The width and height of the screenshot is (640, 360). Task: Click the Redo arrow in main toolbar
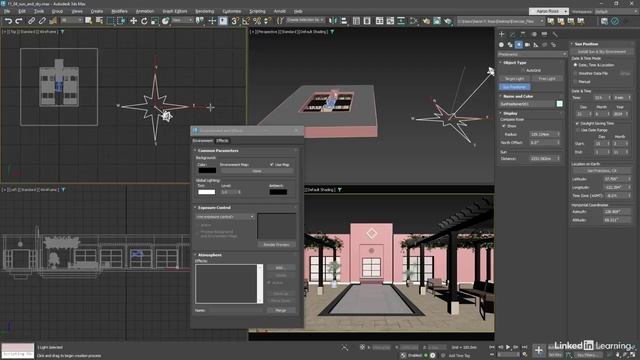pos(19,21)
